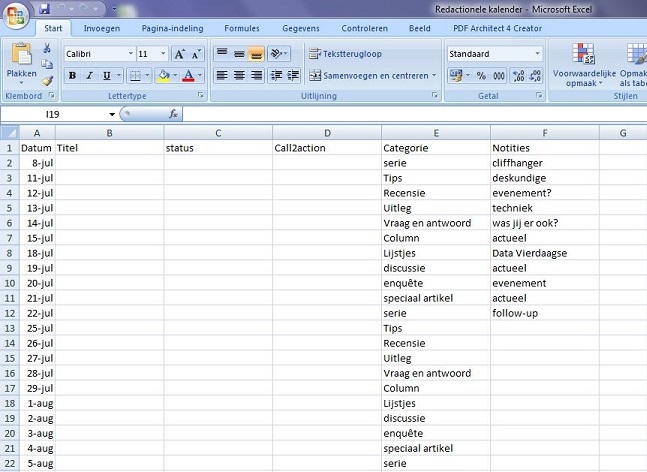Select cell containing 'Data Vierdaagse'
647x472 pixels.
pos(545,253)
